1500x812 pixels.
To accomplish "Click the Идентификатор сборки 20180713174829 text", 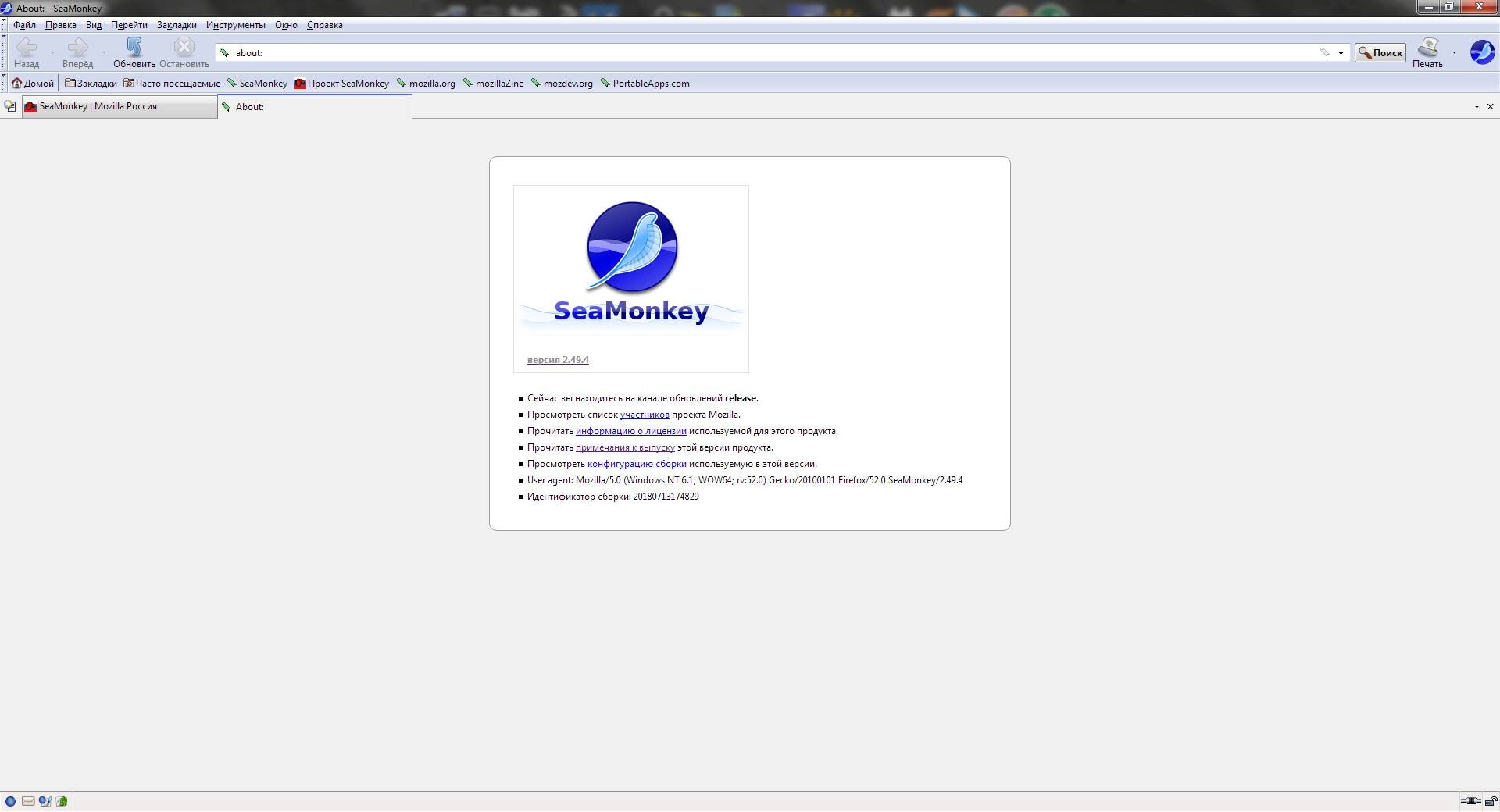I will click(613, 497).
